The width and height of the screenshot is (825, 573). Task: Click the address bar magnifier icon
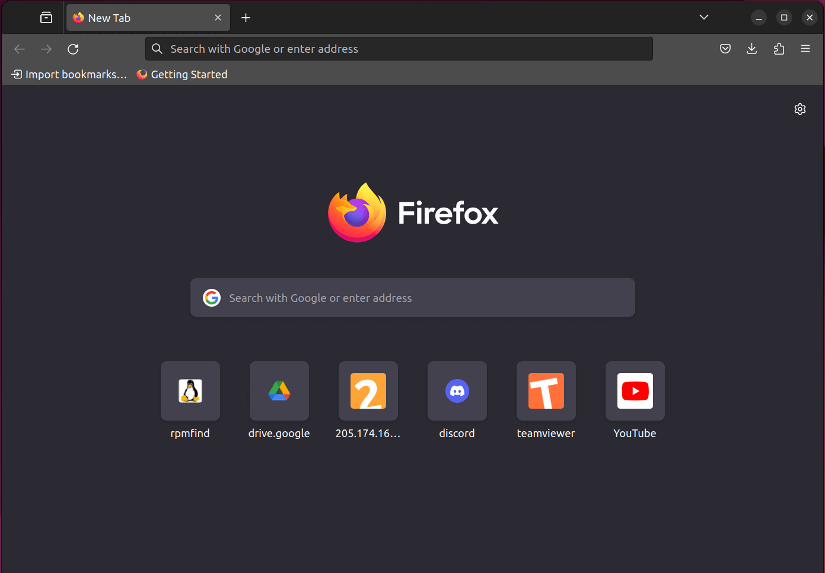(157, 49)
